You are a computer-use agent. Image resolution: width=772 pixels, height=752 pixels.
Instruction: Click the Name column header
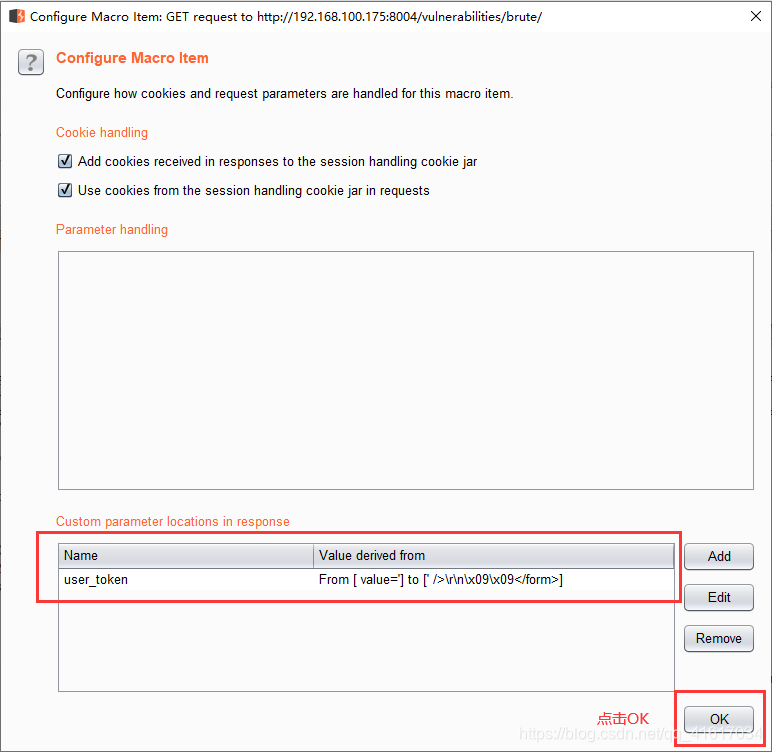click(x=186, y=556)
